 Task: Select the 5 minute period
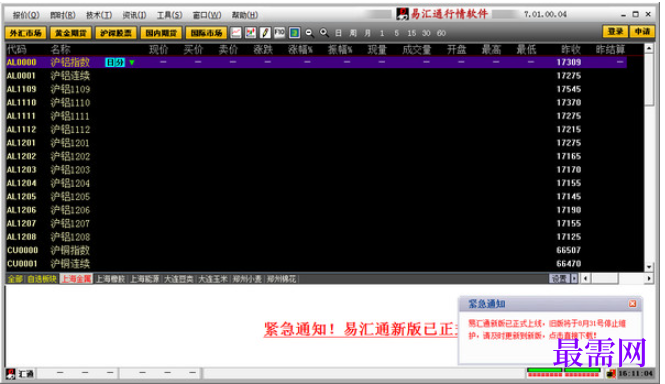(x=396, y=33)
